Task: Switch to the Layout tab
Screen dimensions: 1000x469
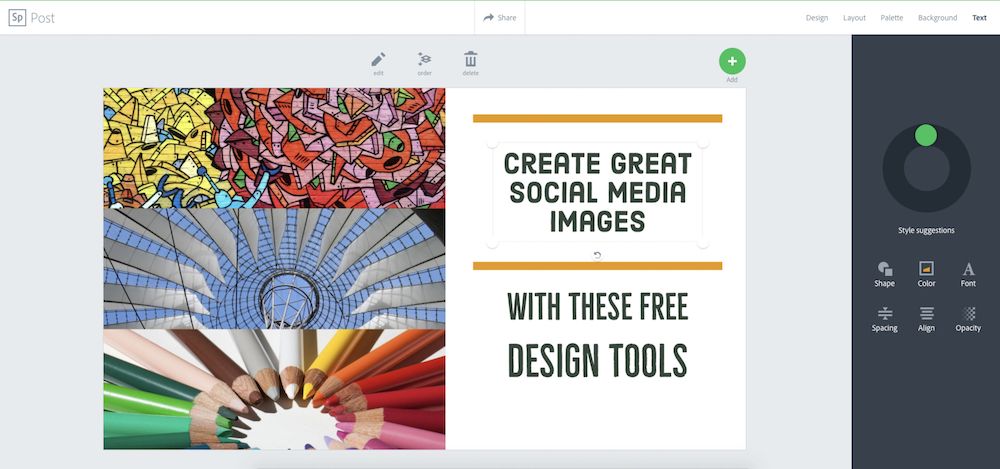Action: [854, 18]
